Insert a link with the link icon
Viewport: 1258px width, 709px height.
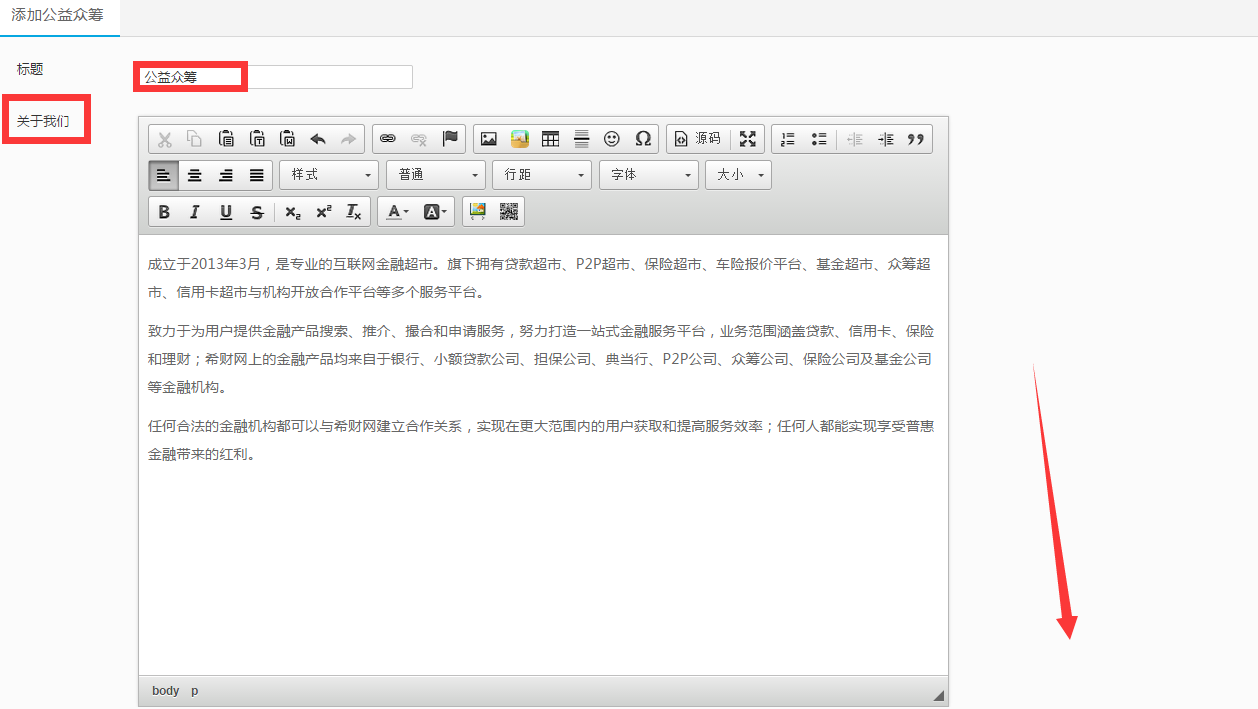[388, 139]
